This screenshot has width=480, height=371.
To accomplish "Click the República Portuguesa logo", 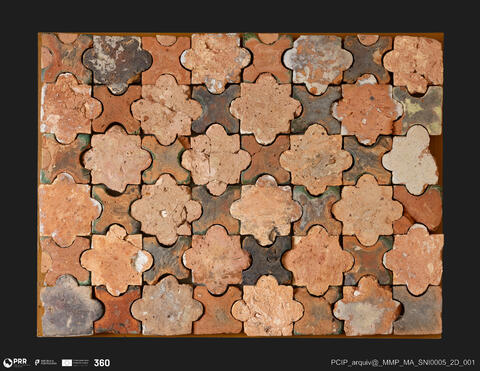I will tap(45, 363).
